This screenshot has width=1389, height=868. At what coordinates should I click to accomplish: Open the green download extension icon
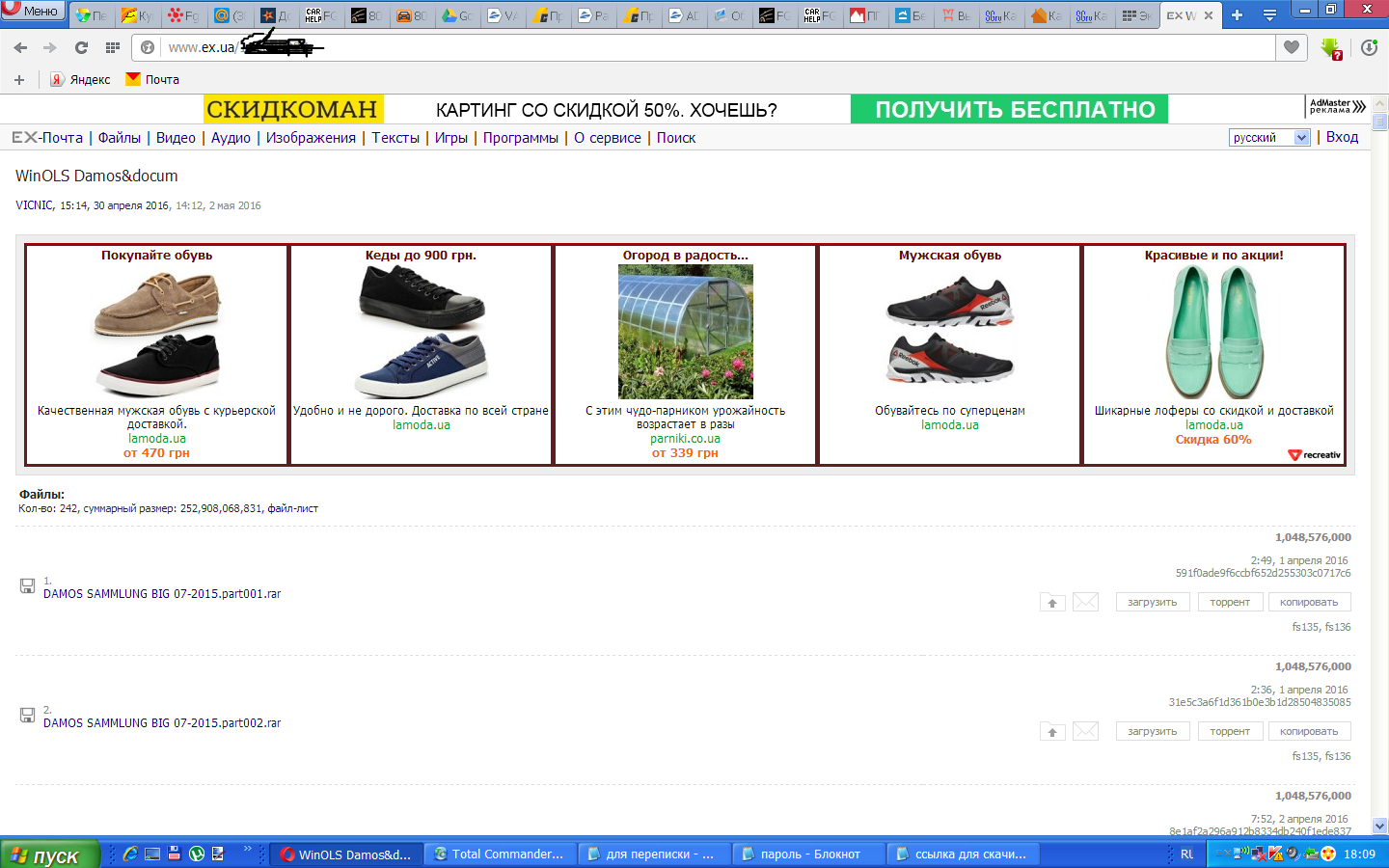pyautogui.click(x=1331, y=48)
